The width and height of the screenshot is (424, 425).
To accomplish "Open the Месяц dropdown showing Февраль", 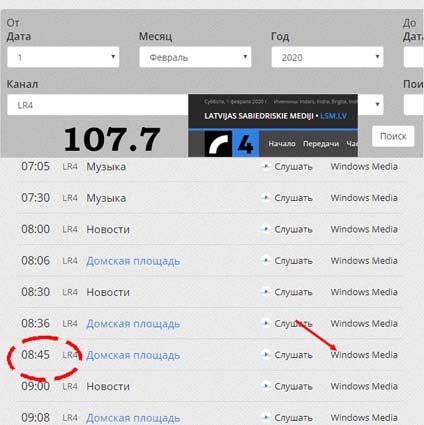I will 195,57.
